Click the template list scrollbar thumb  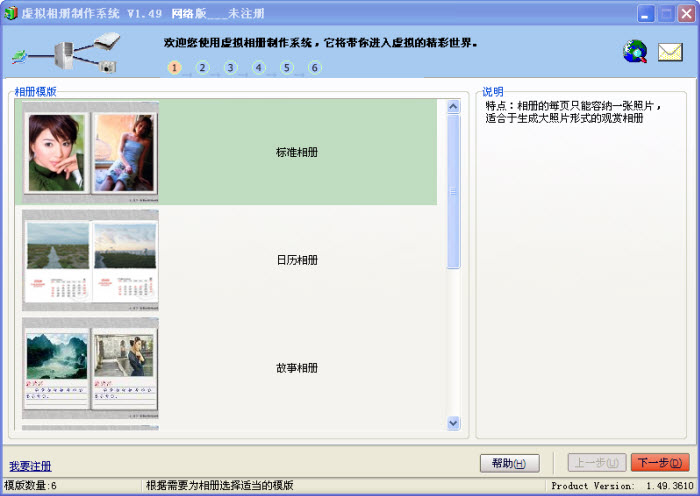[454, 192]
